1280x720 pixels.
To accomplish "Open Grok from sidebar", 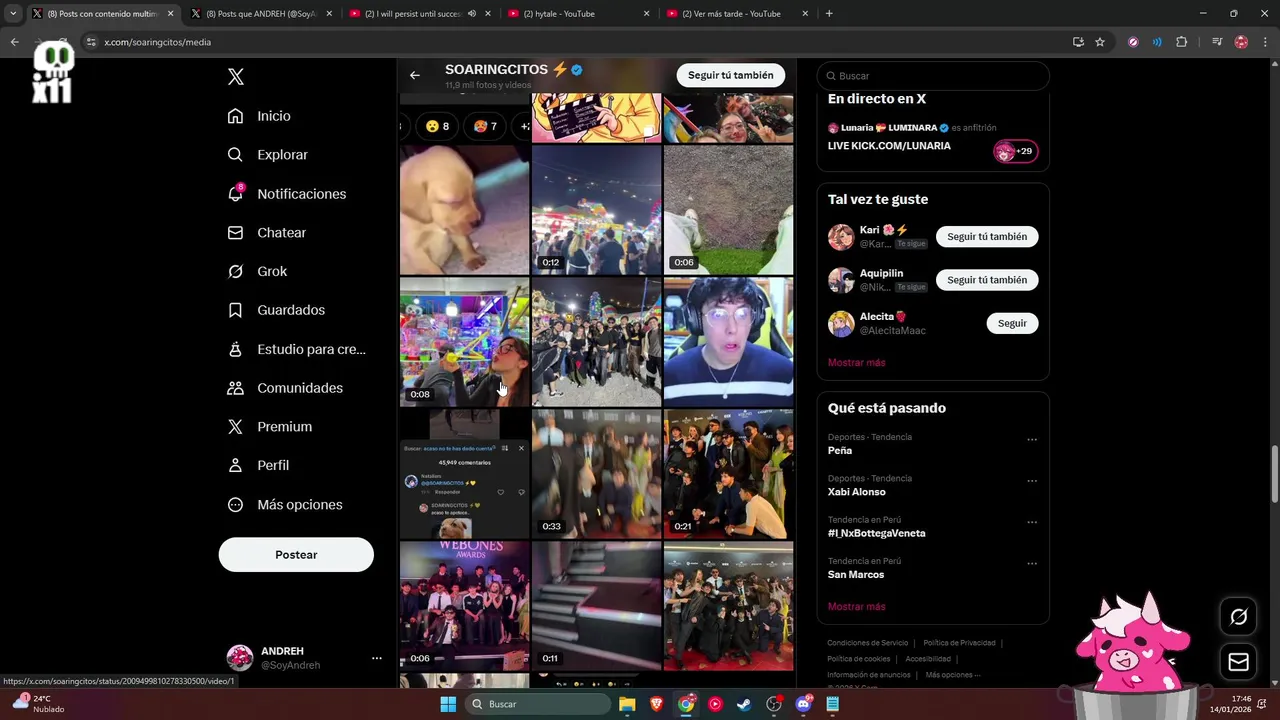I will pyautogui.click(x=257, y=271).
